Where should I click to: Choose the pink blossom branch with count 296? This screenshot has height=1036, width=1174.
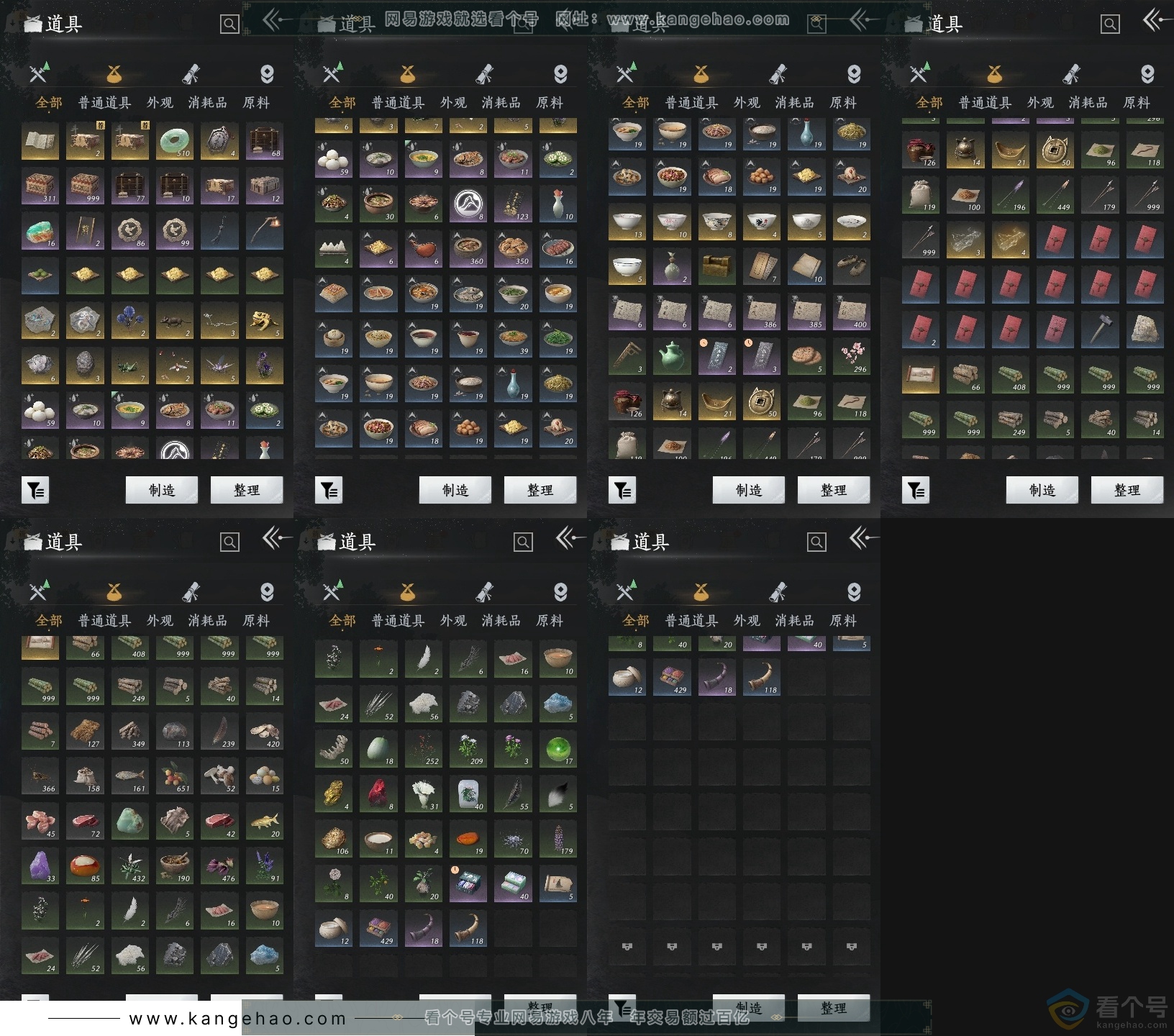[852, 357]
